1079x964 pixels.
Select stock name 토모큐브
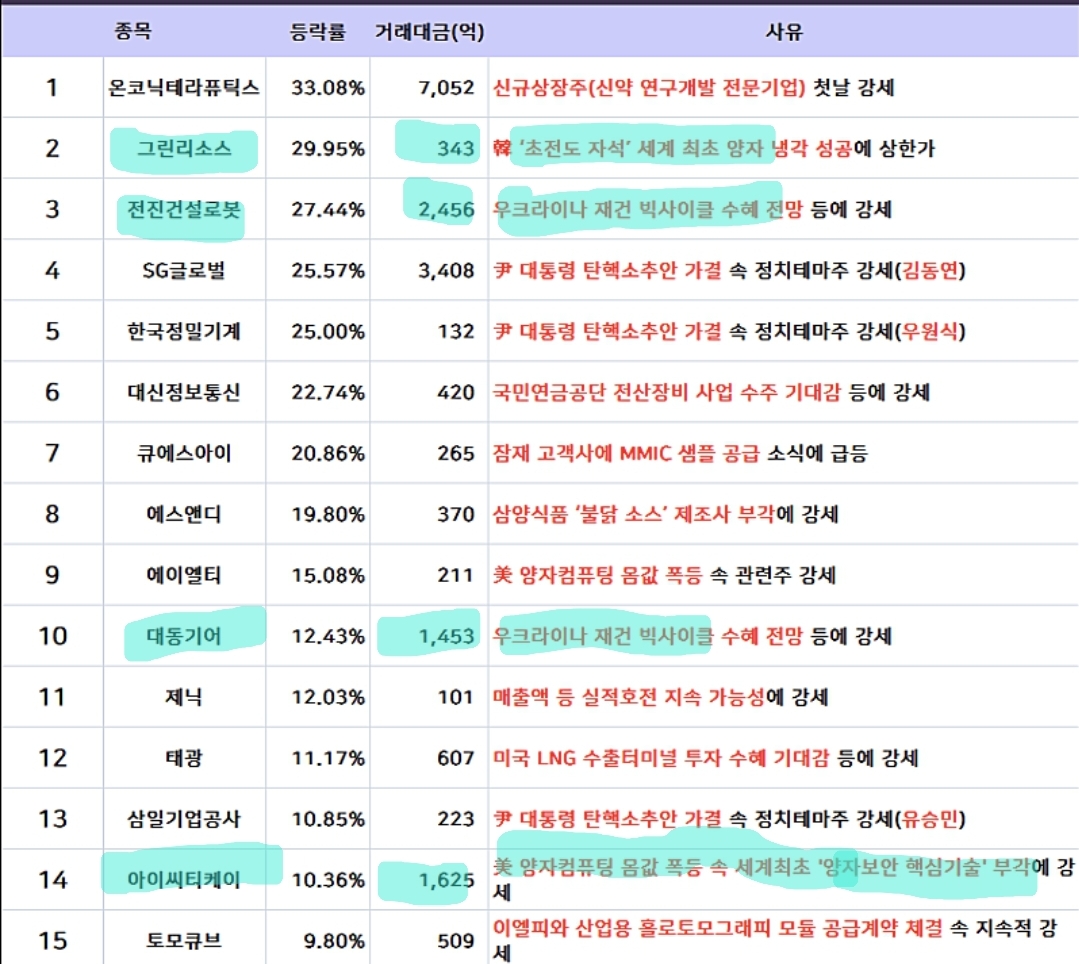pyautogui.click(x=184, y=941)
